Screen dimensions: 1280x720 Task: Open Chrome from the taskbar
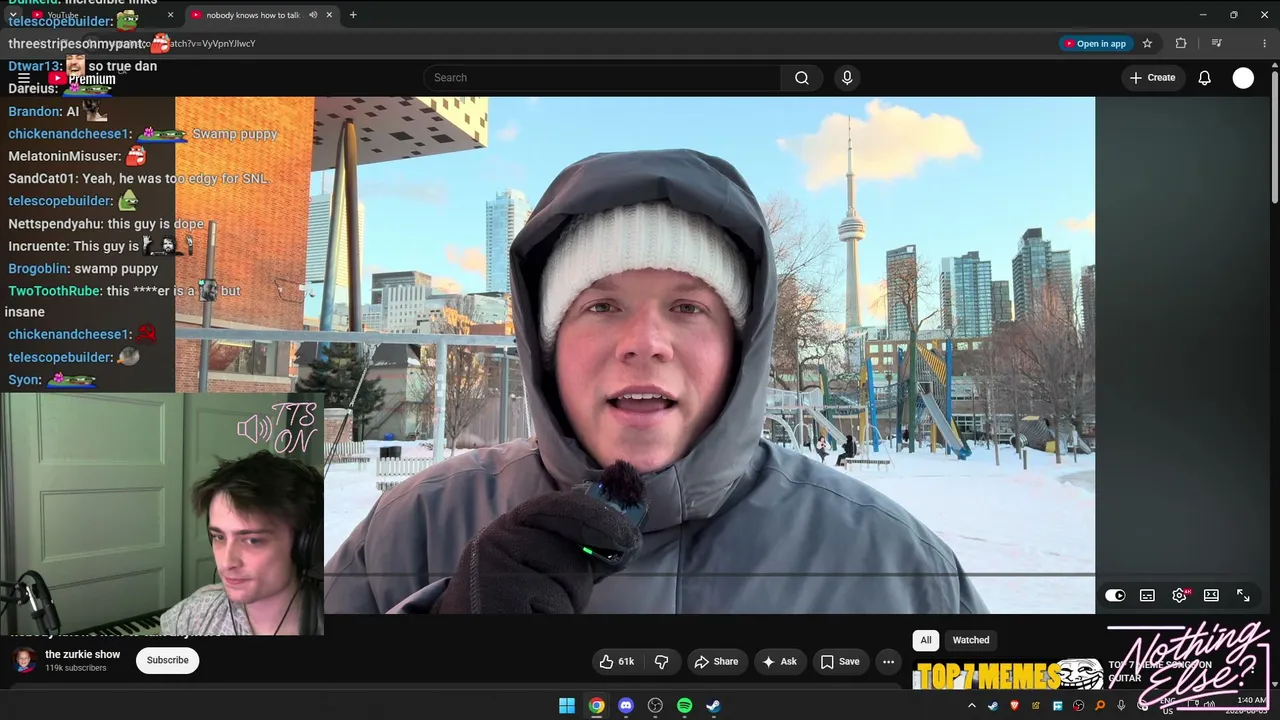coord(596,706)
